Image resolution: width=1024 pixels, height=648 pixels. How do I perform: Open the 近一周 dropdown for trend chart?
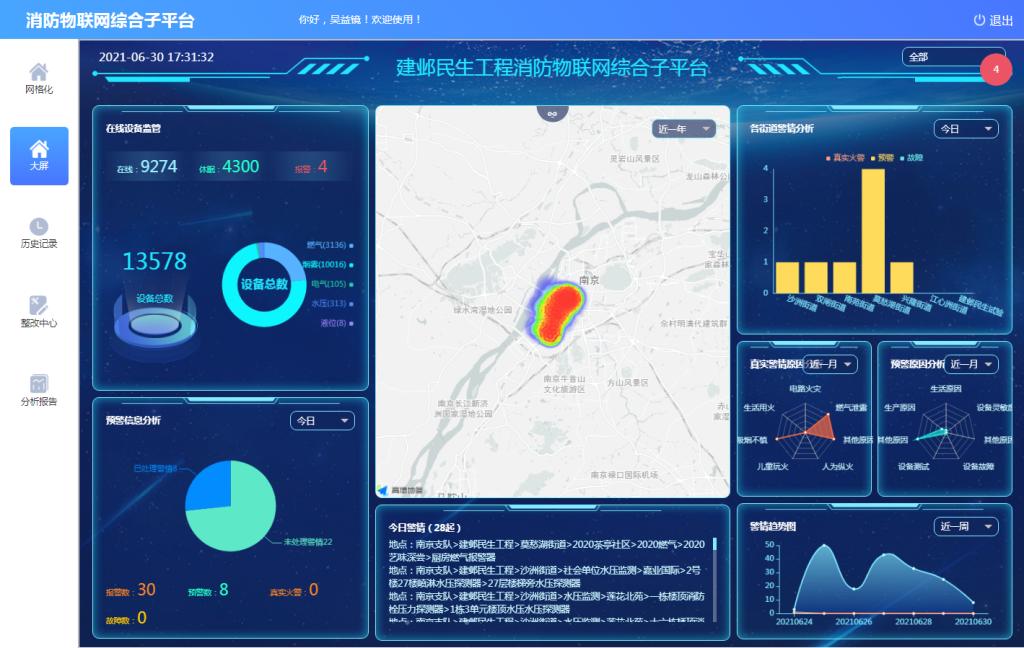(966, 526)
